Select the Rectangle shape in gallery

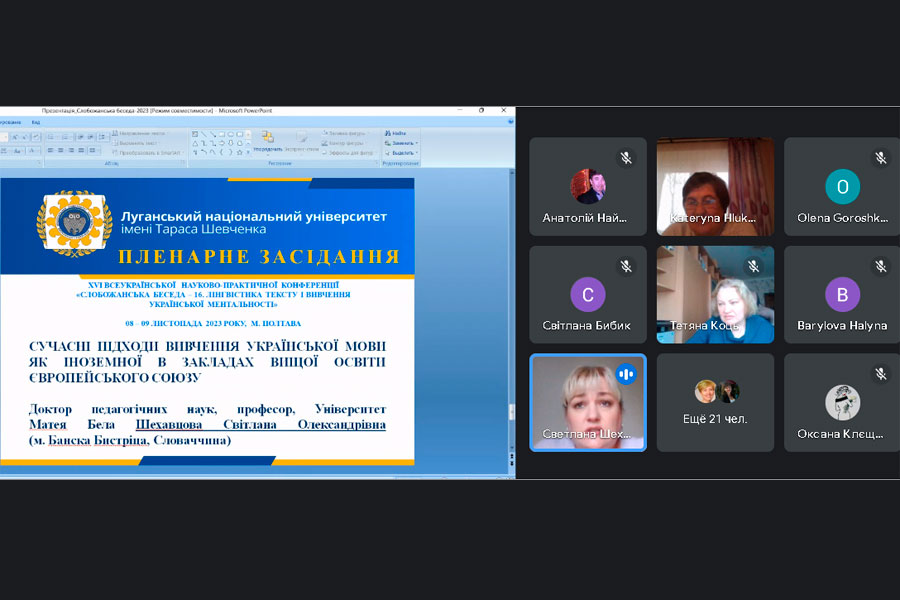[222, 134]
